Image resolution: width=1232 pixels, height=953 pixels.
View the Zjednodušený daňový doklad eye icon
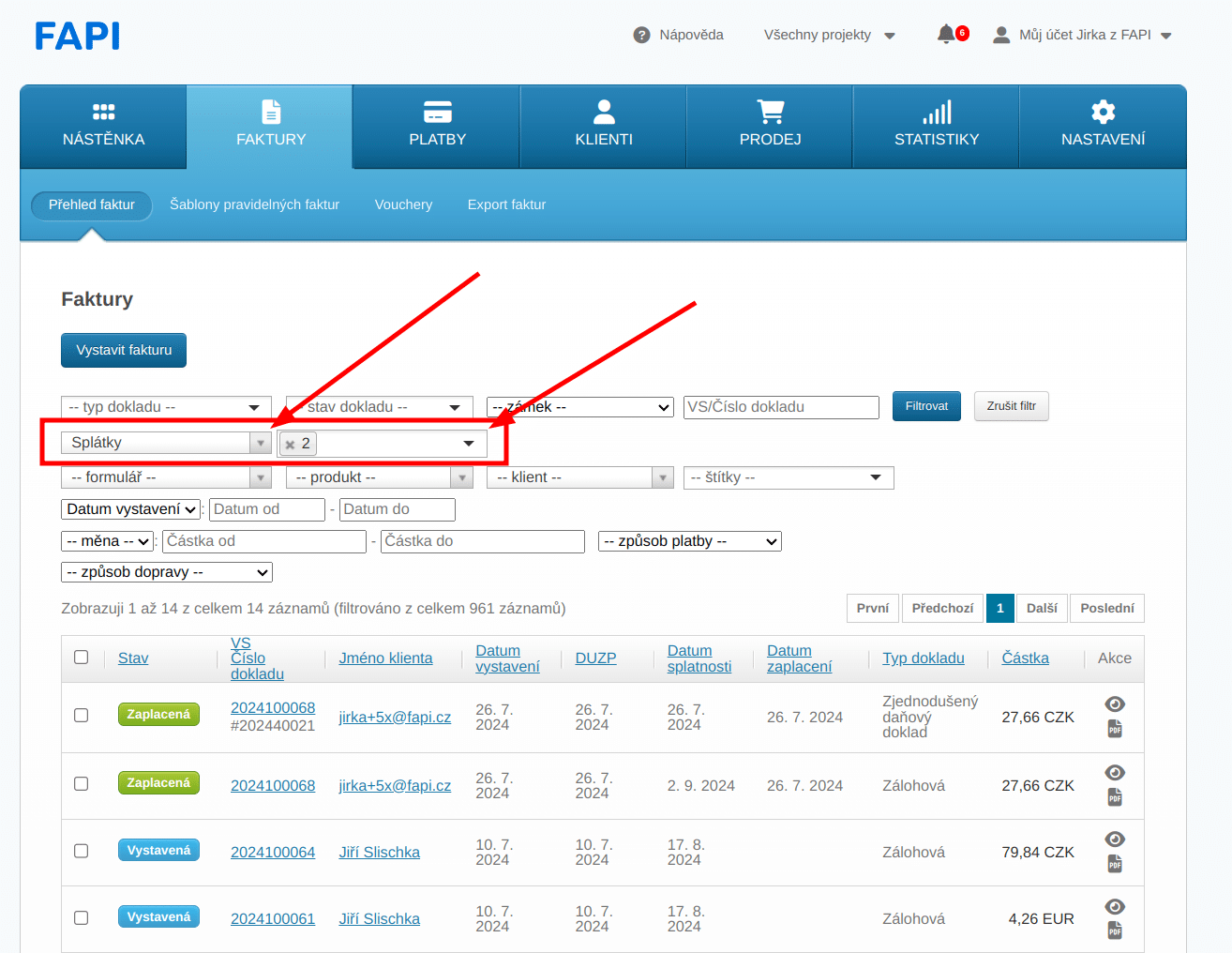[1115, 704]
